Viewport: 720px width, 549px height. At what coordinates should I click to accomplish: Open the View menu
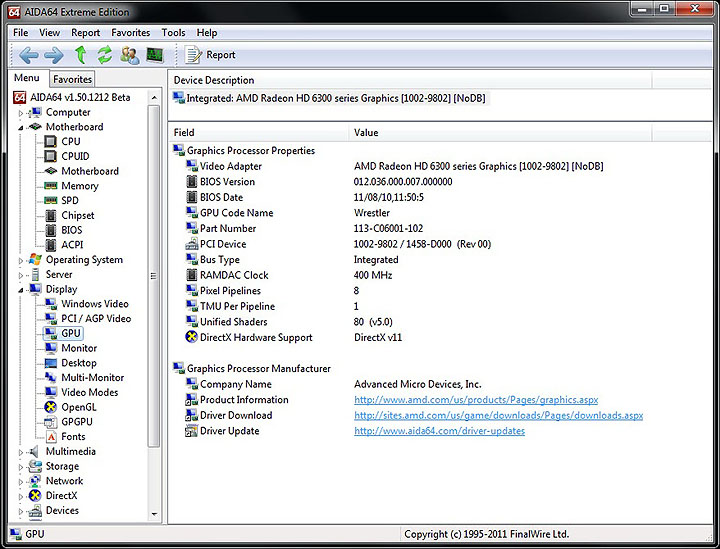(49, 33)
